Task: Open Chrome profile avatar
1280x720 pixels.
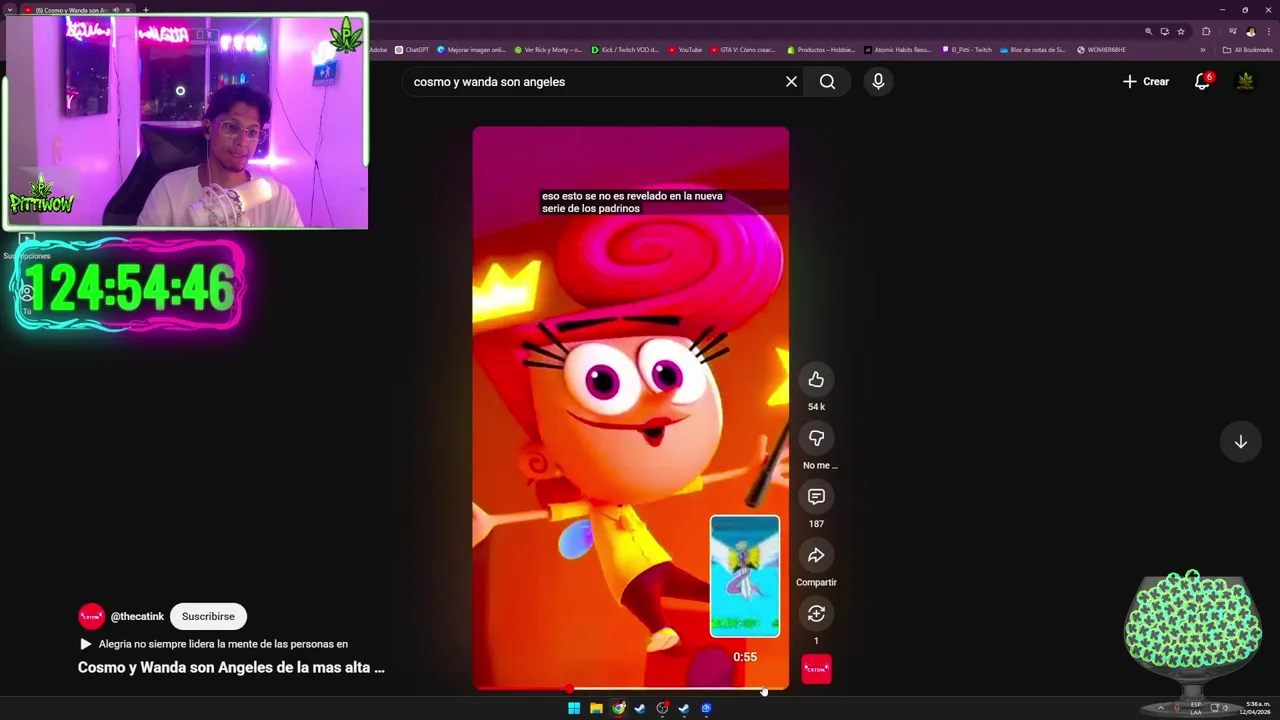Action: pyautogui.click(x=1250, y=31)
